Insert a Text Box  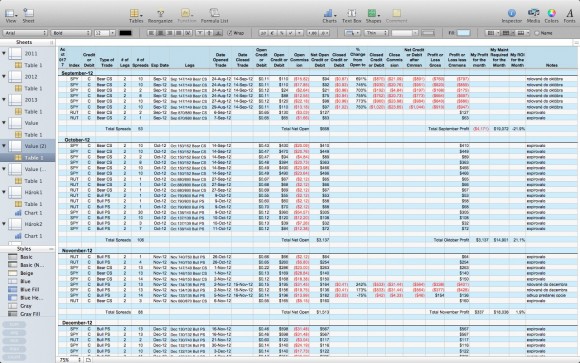click(x=351, y=16)
